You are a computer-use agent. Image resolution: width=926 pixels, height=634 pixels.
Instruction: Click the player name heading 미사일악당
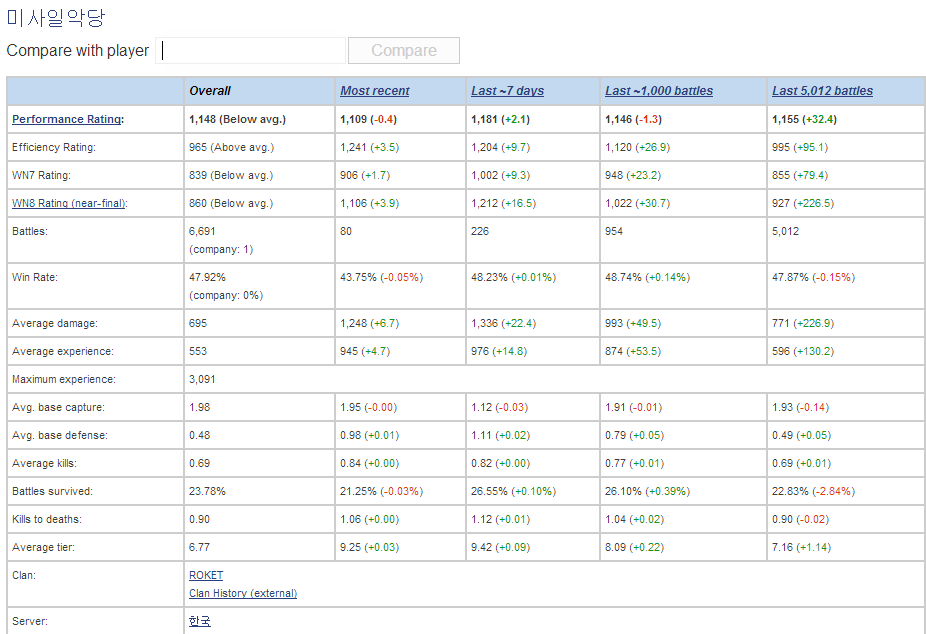[55, 18]
